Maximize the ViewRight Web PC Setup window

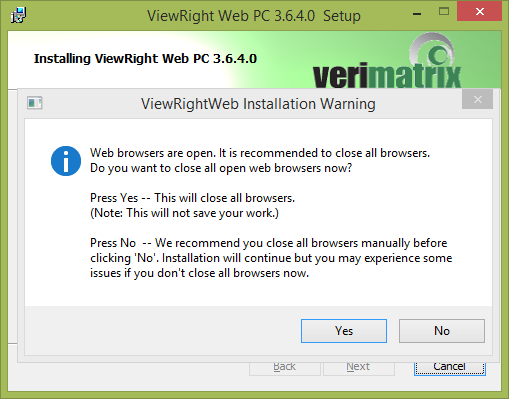444,12
